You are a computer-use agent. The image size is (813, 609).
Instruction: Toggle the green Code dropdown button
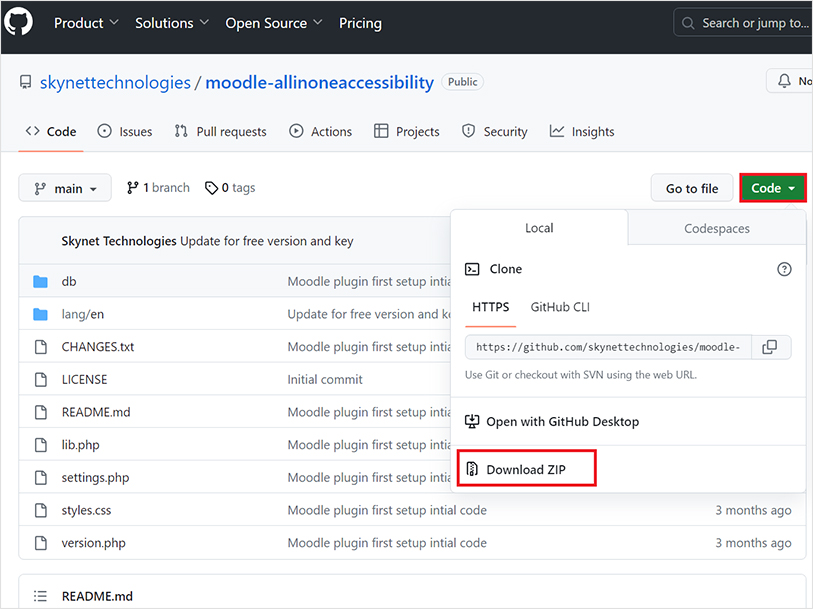(772, 188)
